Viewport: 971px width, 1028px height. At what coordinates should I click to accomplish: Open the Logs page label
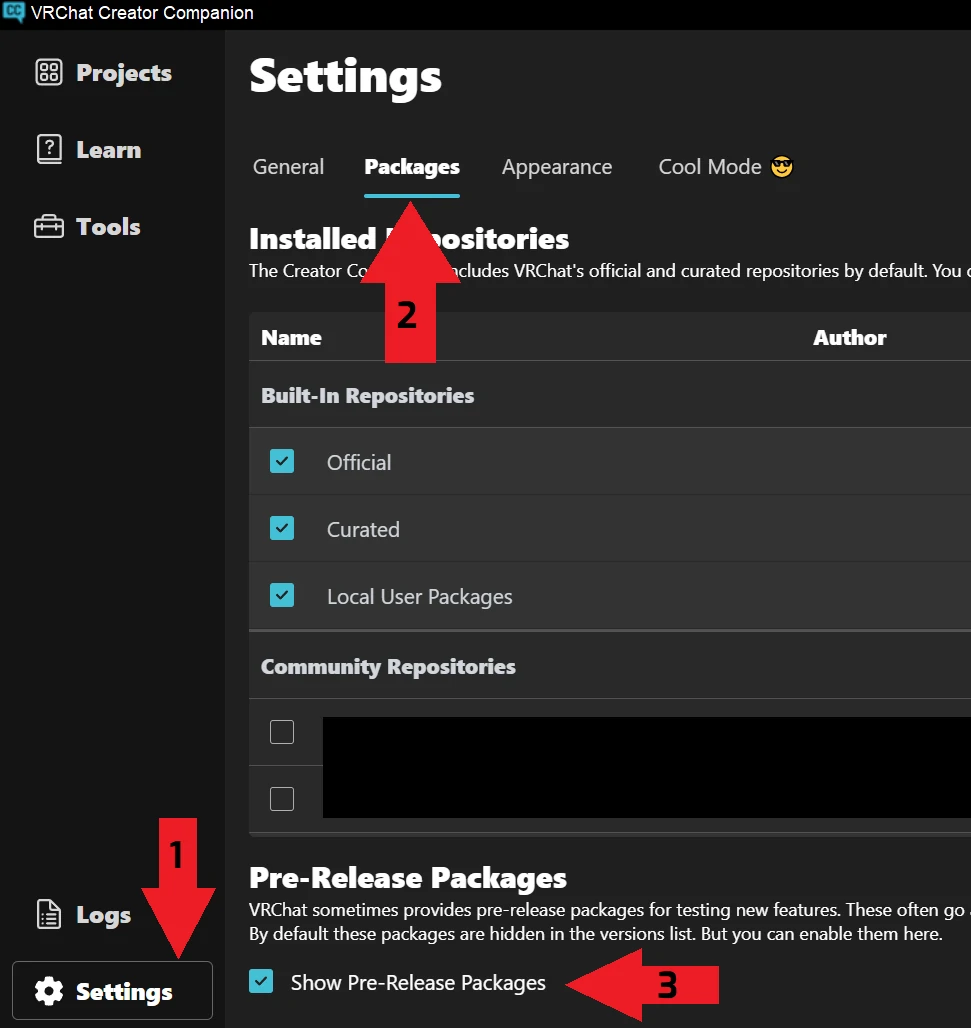click(104, 915)
